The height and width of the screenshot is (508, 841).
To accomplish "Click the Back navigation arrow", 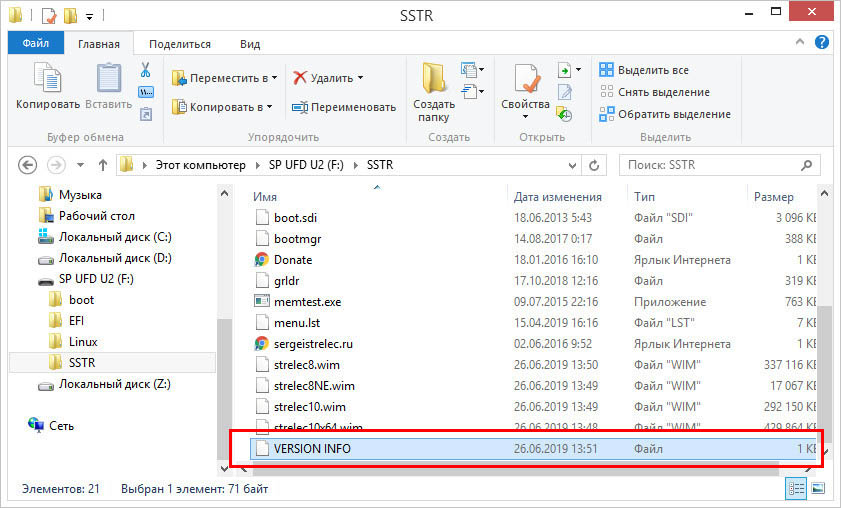I will point(27,165).
